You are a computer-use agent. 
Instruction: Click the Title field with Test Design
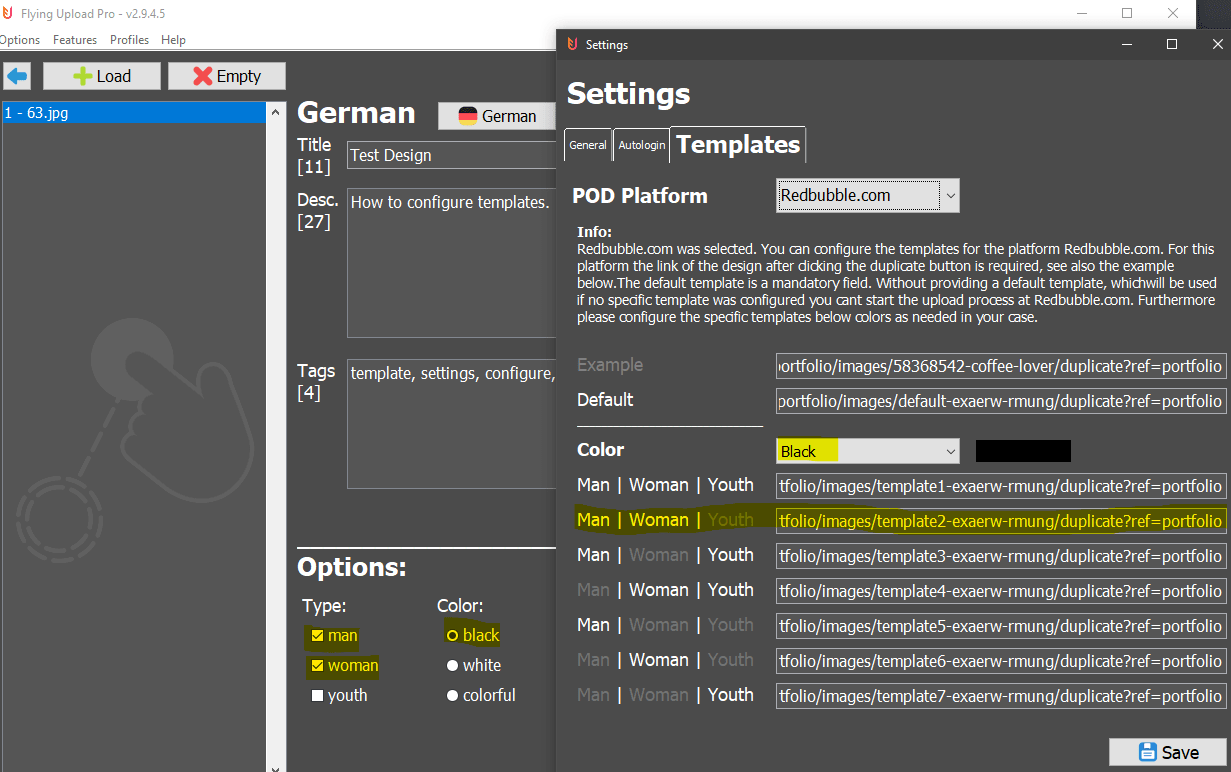(x=451, y=155)
